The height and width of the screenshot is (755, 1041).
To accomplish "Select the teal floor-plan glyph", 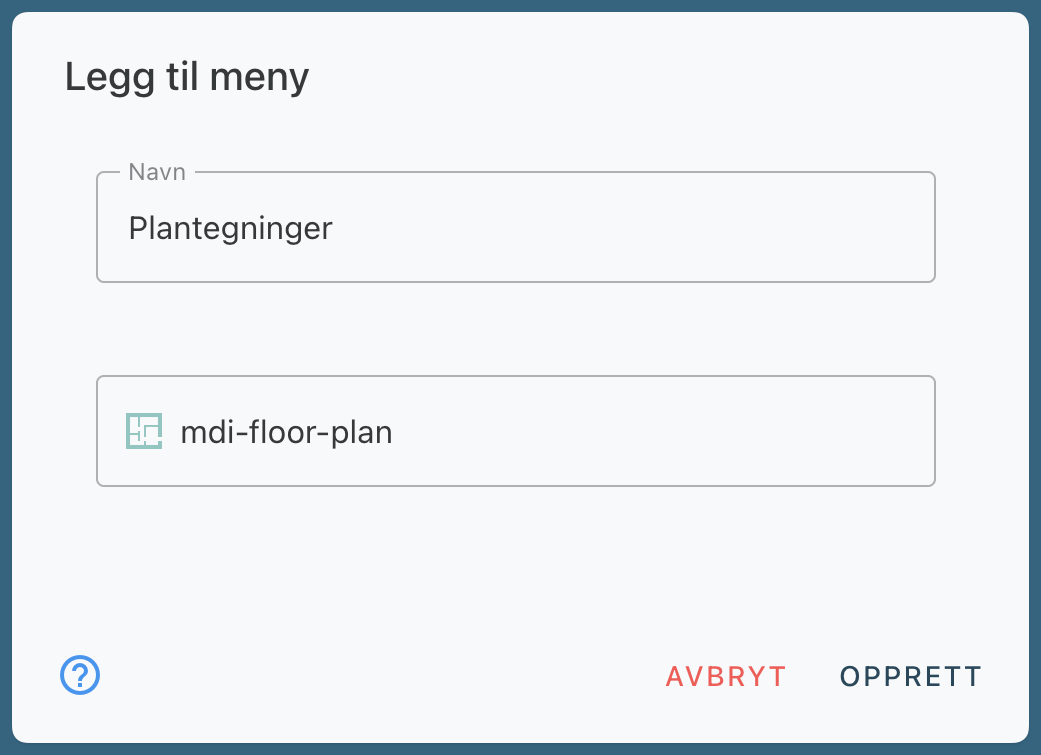I will tap(144, 431).
